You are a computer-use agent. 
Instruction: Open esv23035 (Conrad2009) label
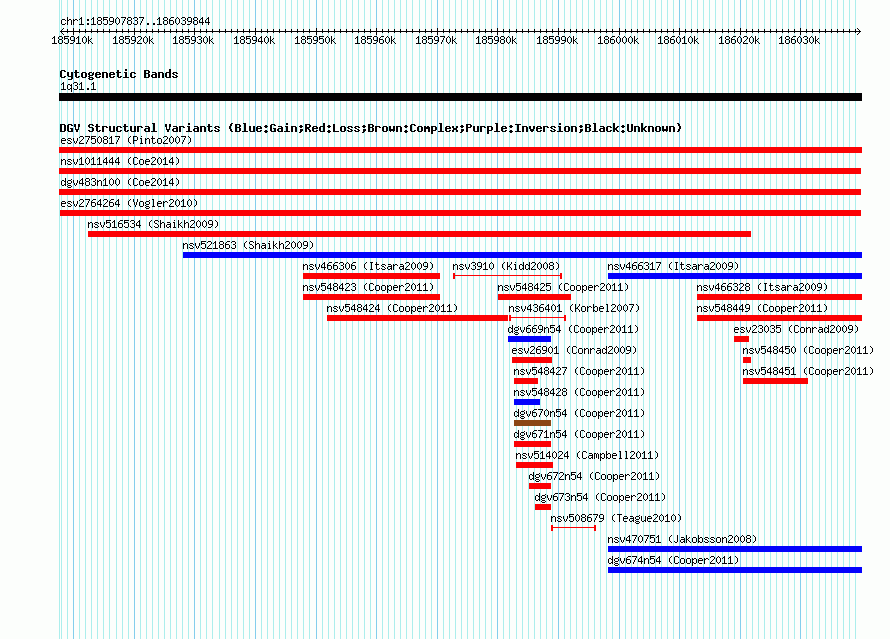click(796, 329)
